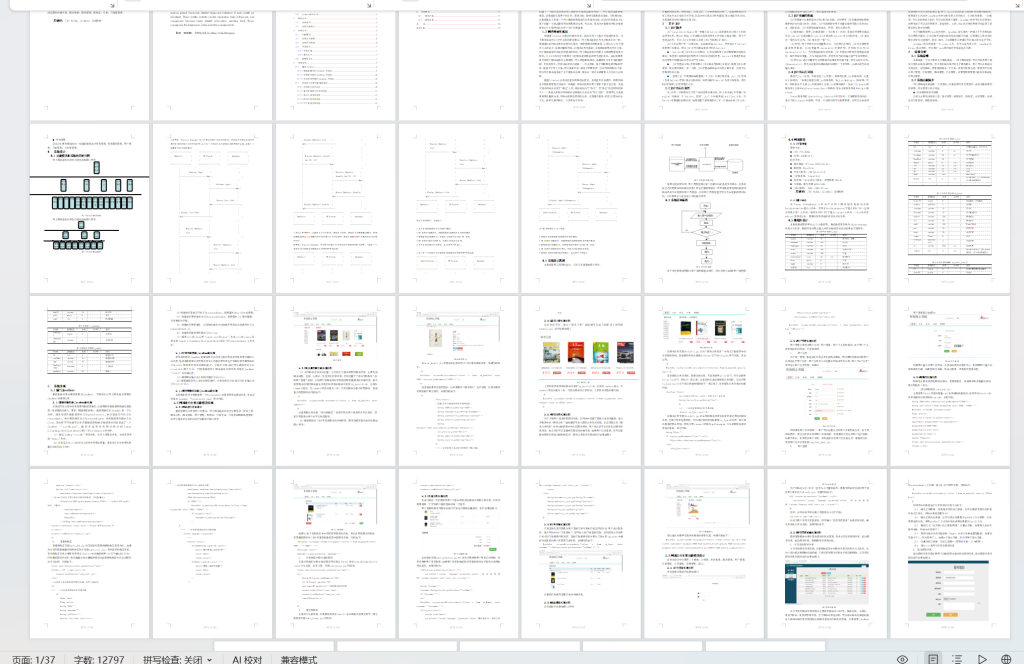Switch to page layout view icon
The width and height of the screenshot is (1024, 664).
933,659
